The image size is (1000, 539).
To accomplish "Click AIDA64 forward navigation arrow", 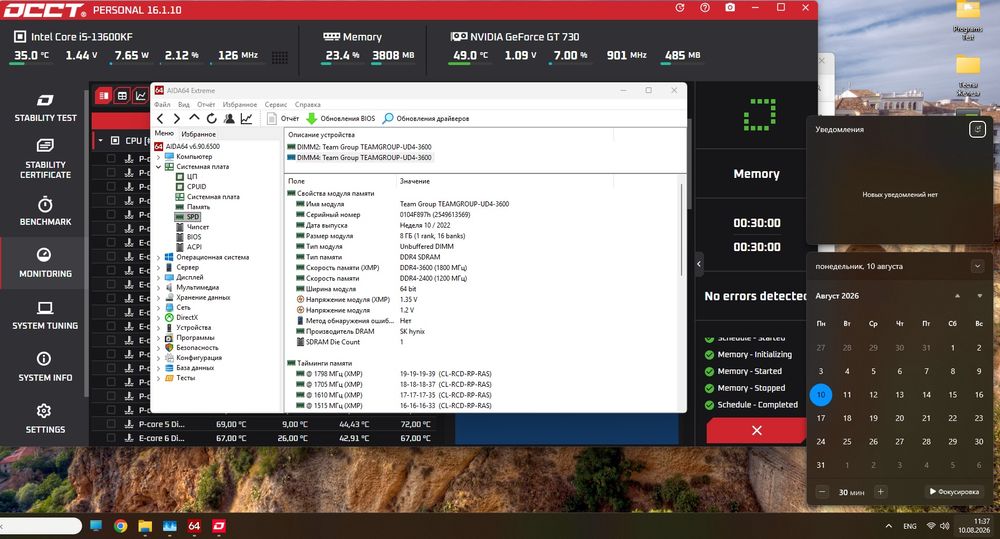I will pyautogui.click(x=177, y=119).
